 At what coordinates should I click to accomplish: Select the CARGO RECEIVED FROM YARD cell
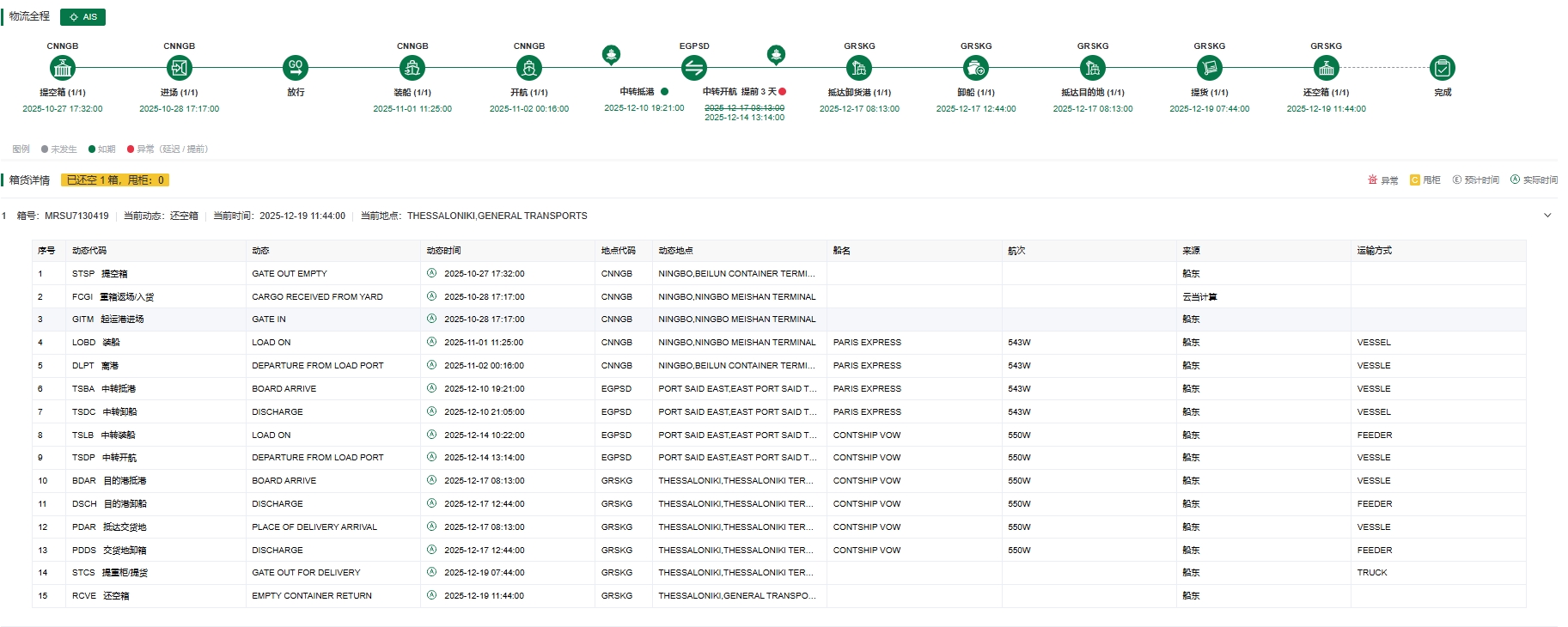[x=333, y=296]
